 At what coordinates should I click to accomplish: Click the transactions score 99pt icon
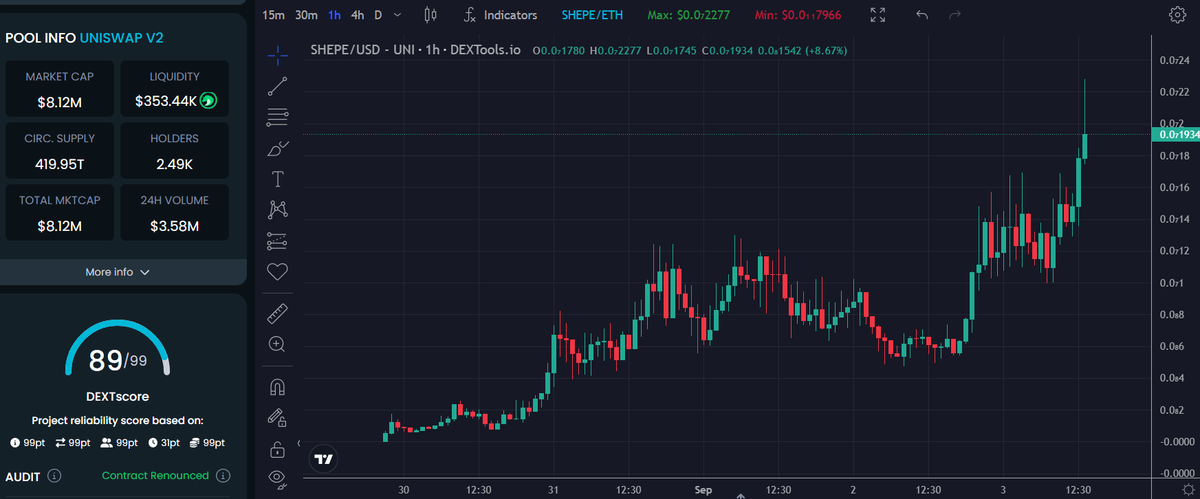(59, 442)
